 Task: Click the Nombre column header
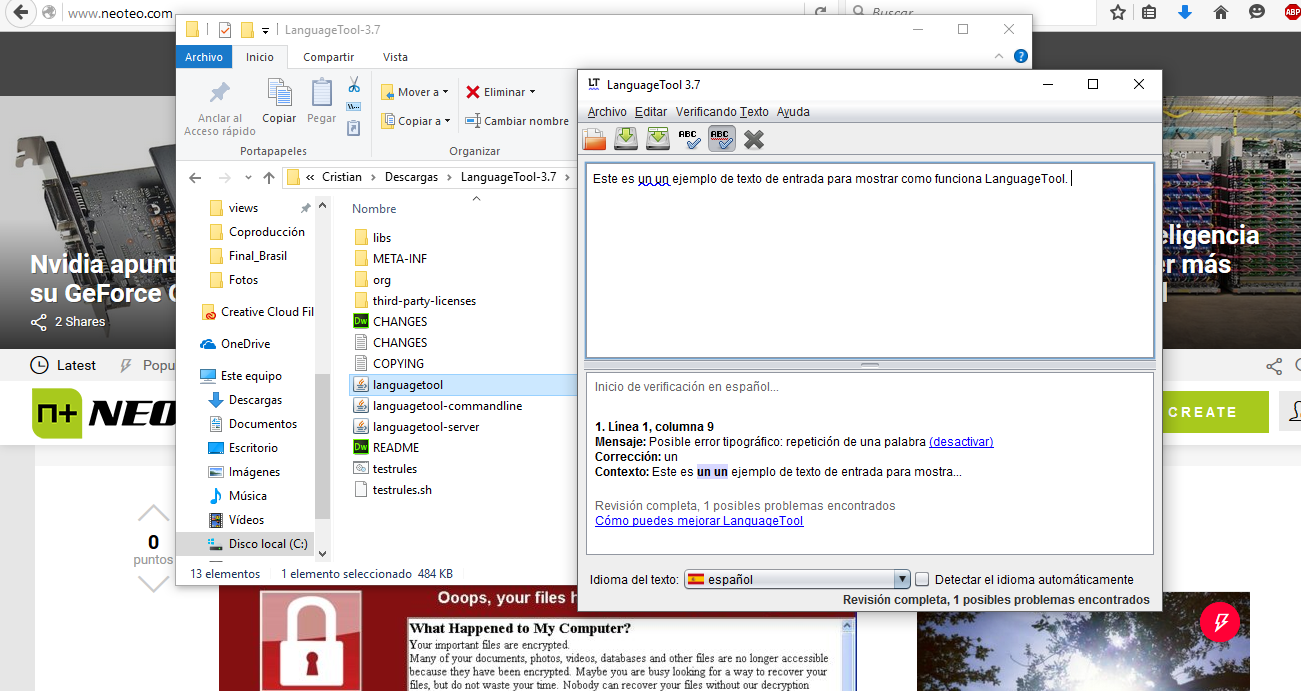[x=374, y=209]
